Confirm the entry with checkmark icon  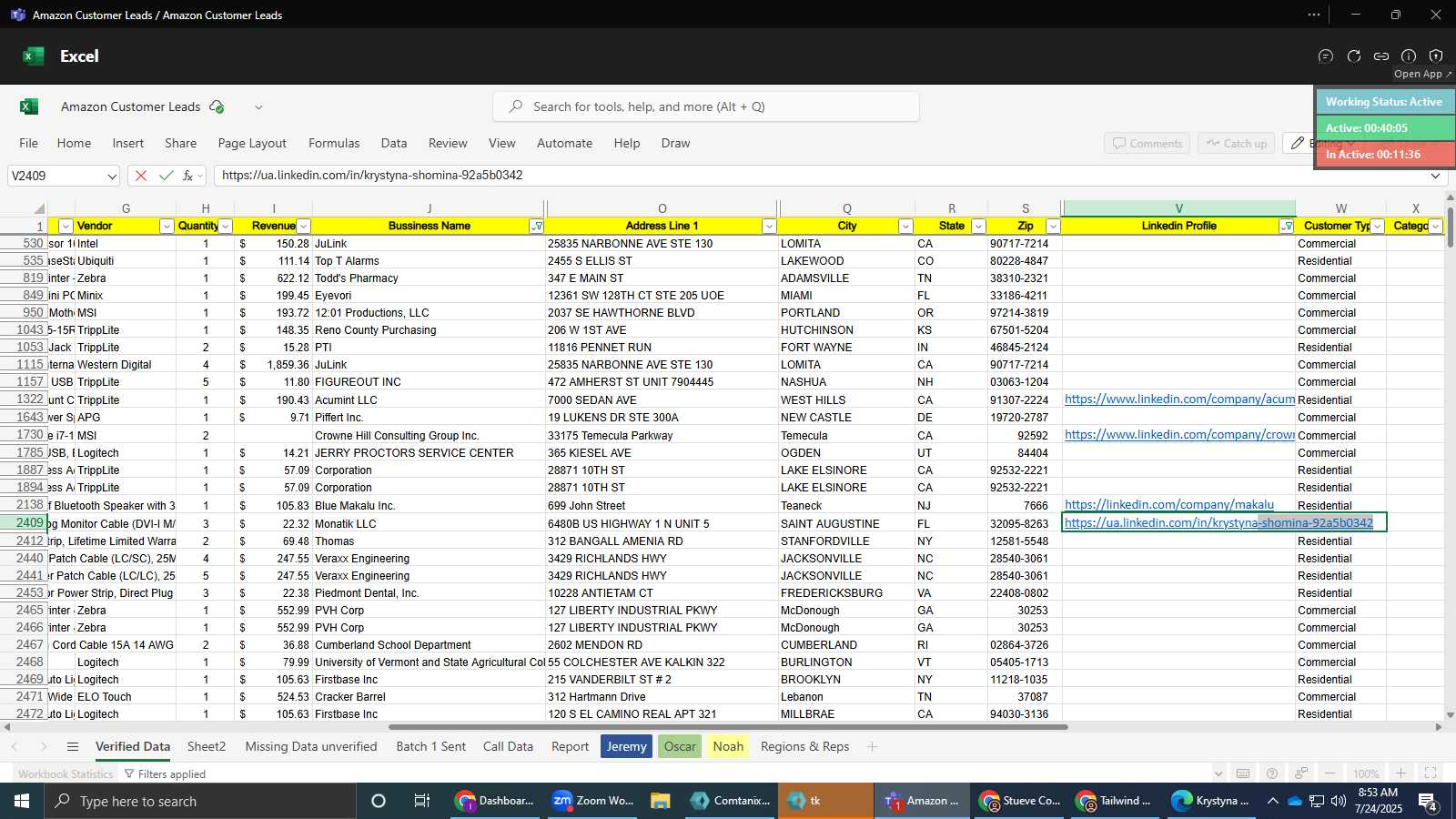pyautogui.click(x=166, y=176)
